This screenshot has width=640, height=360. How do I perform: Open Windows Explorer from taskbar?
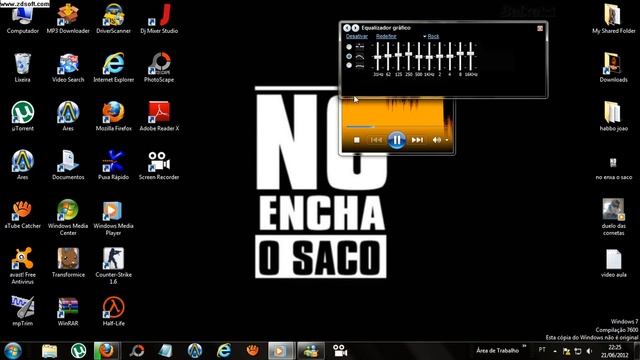point(49,351)
